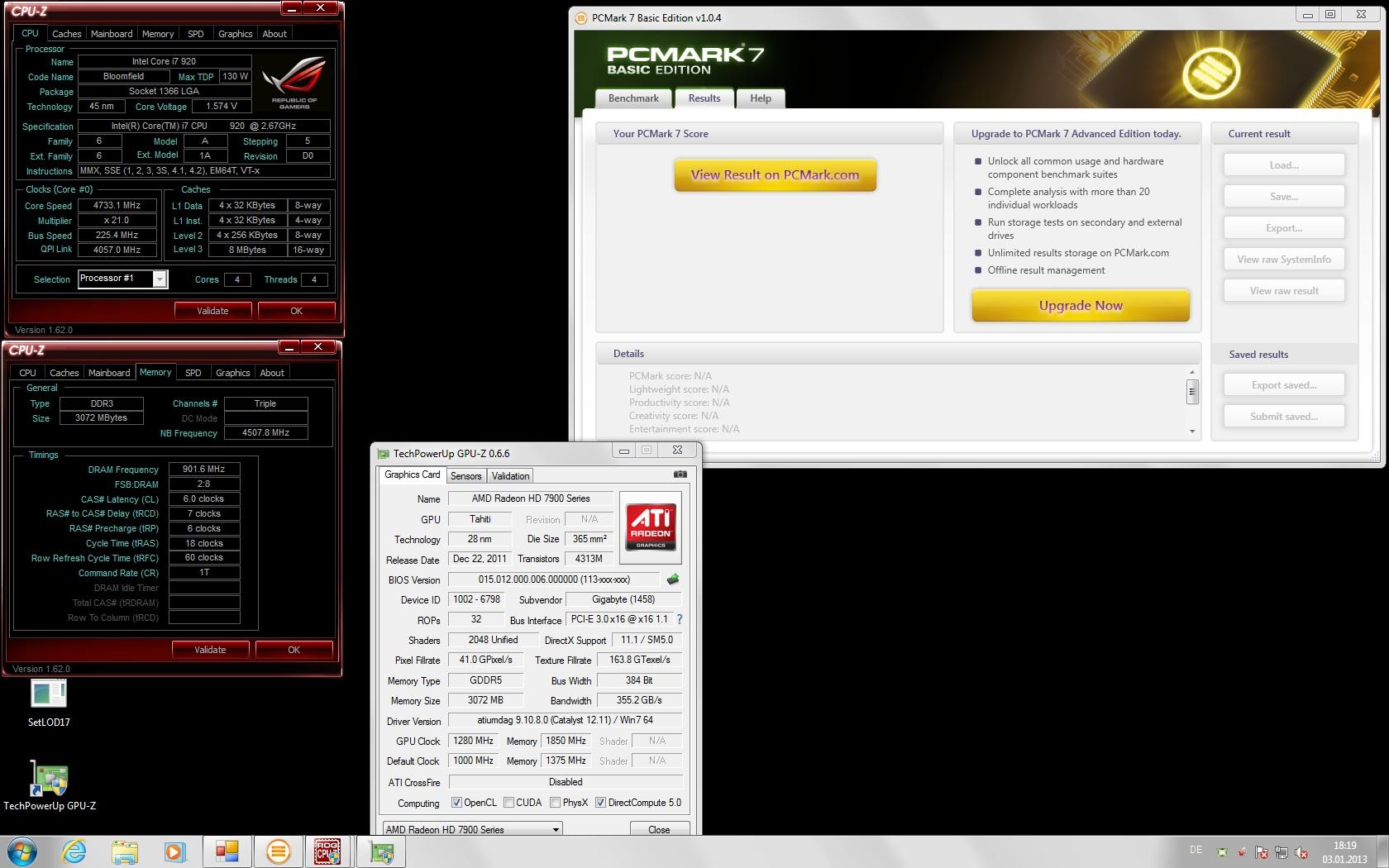Screen dimensions: 1389x868
Task: Open Windows Explorer from the taskbar
Action: tap(124, 851)
